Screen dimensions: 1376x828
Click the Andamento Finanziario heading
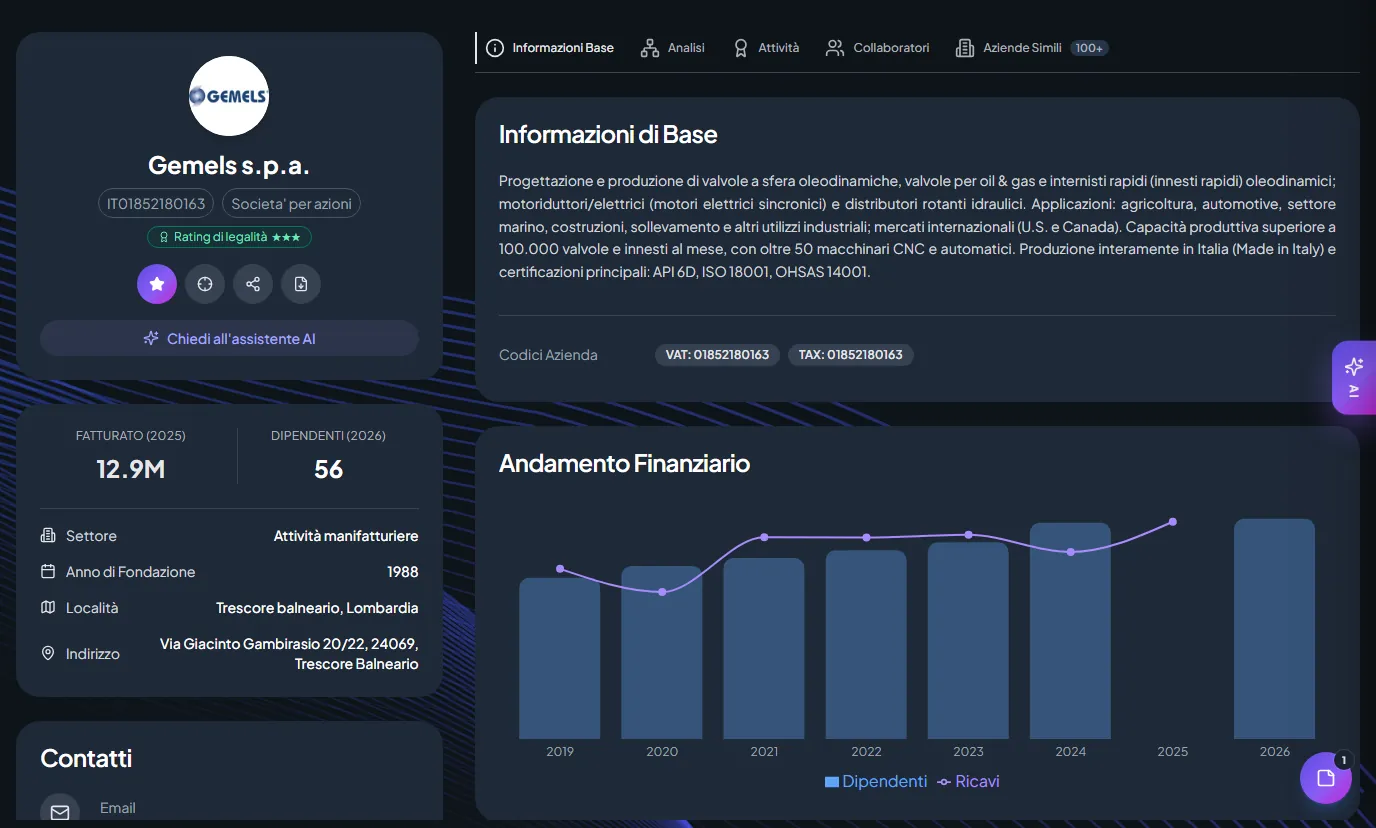point(624,463)
